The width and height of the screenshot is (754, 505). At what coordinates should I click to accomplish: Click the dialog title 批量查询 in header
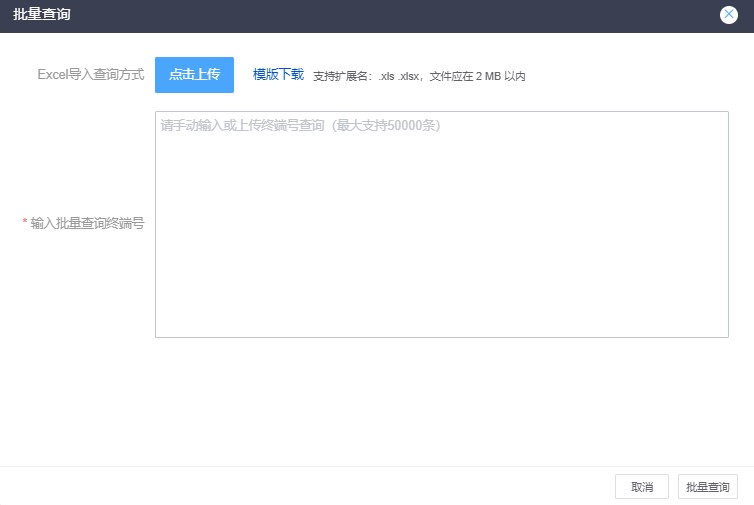[41, 14]
